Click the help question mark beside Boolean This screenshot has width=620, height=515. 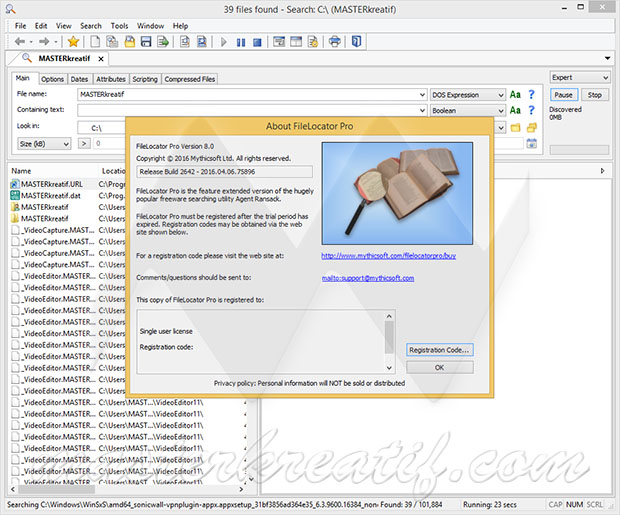click(x=531, y=110)
